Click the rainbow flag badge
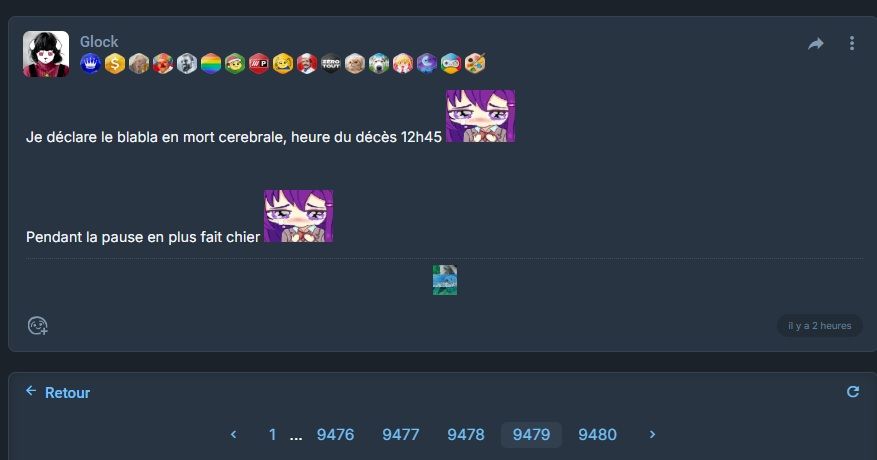 pos(211,63)
